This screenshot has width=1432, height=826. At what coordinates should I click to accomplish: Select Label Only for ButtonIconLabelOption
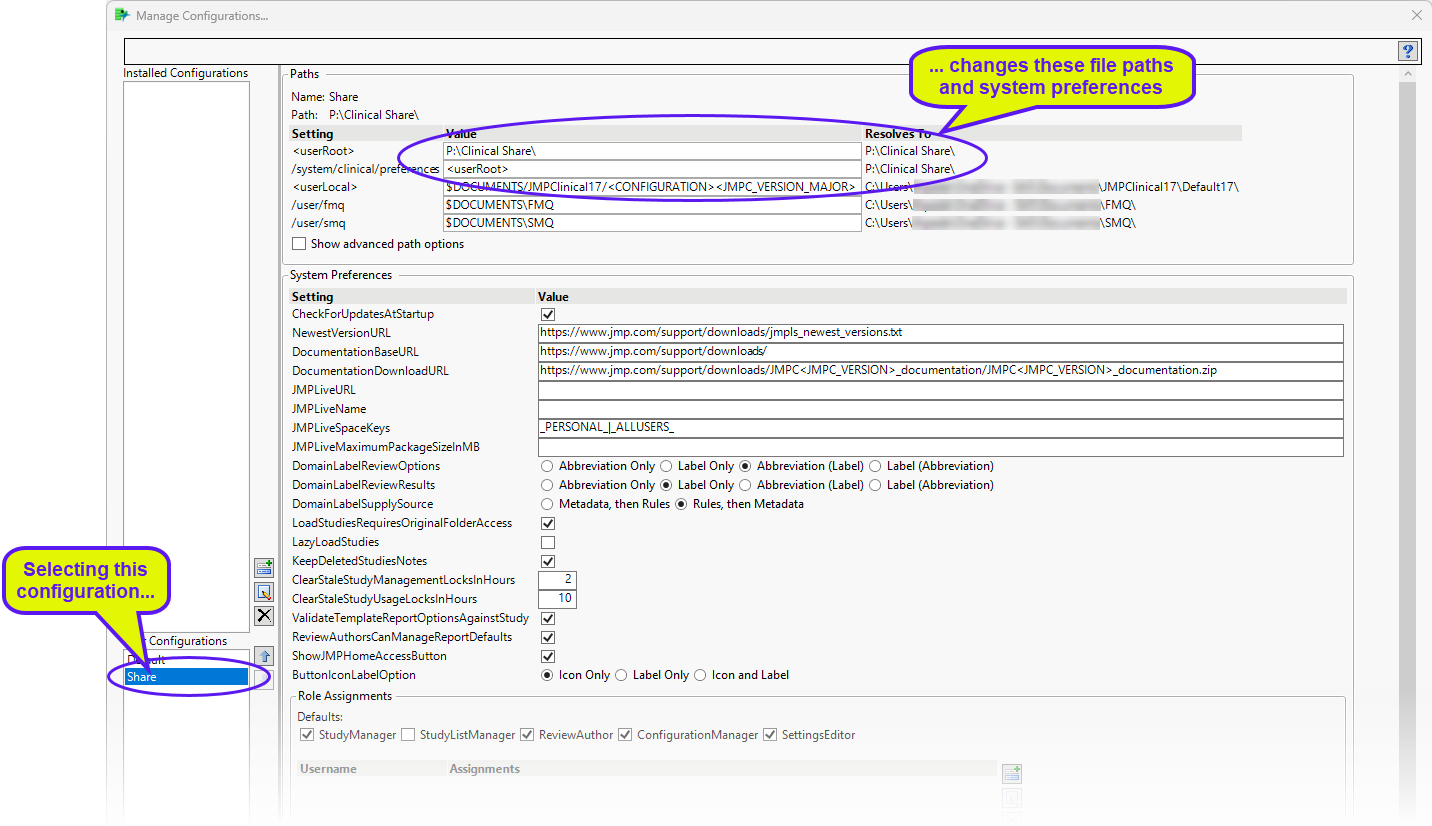pos(622,675)
